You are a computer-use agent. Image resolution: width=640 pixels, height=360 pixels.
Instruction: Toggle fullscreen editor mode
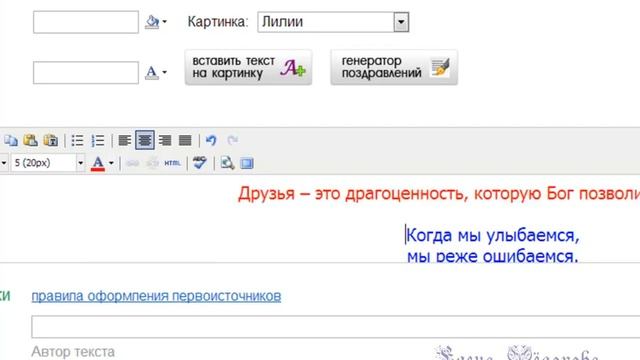pos(247,163)
